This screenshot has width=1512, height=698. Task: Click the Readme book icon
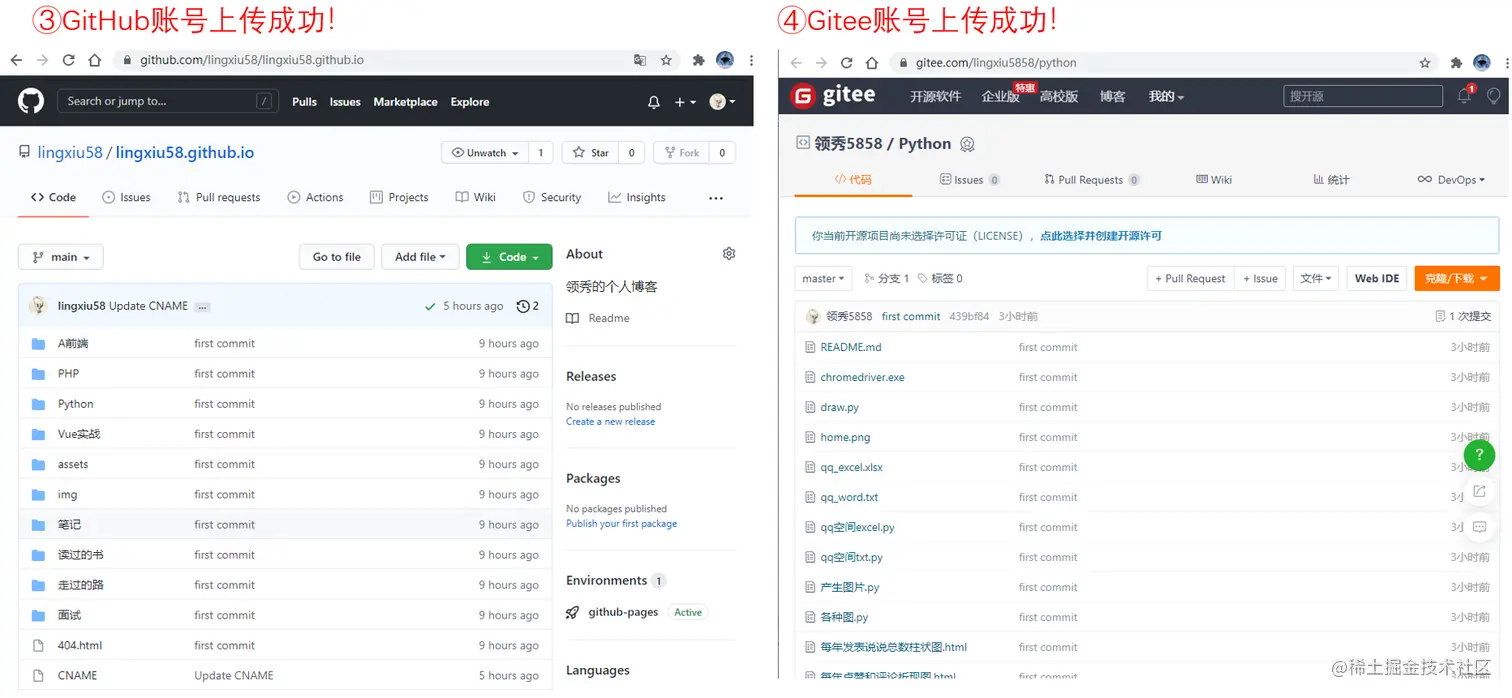pyautogui.click(x=572, y=318)
